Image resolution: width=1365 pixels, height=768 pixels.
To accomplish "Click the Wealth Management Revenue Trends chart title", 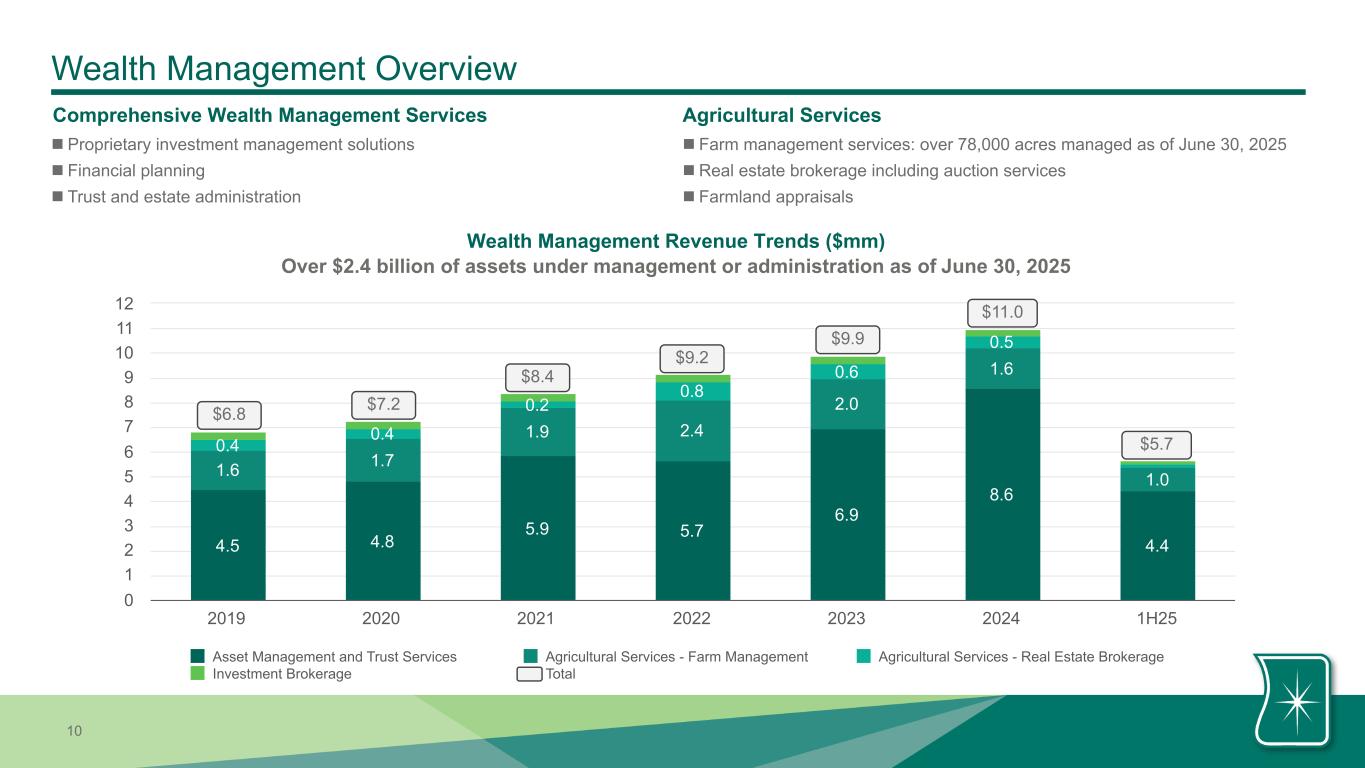I will tap(676, 242).
